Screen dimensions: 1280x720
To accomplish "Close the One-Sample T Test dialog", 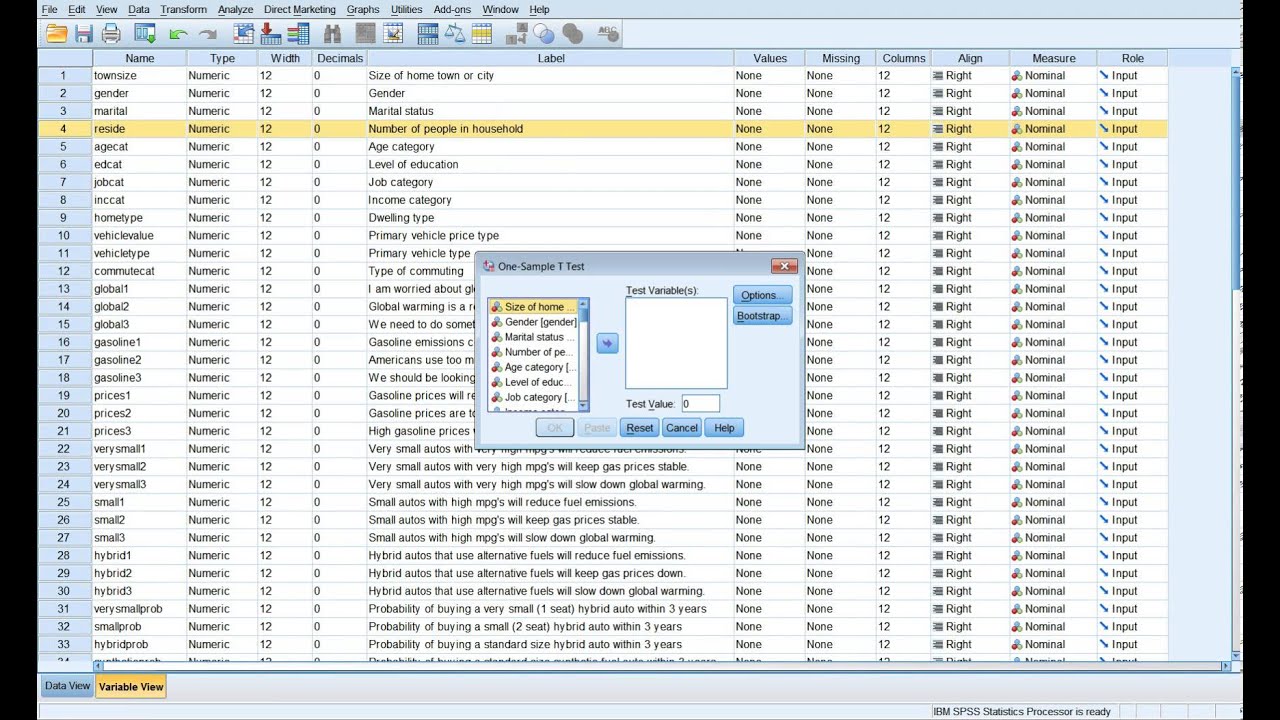I will point(785,266).
